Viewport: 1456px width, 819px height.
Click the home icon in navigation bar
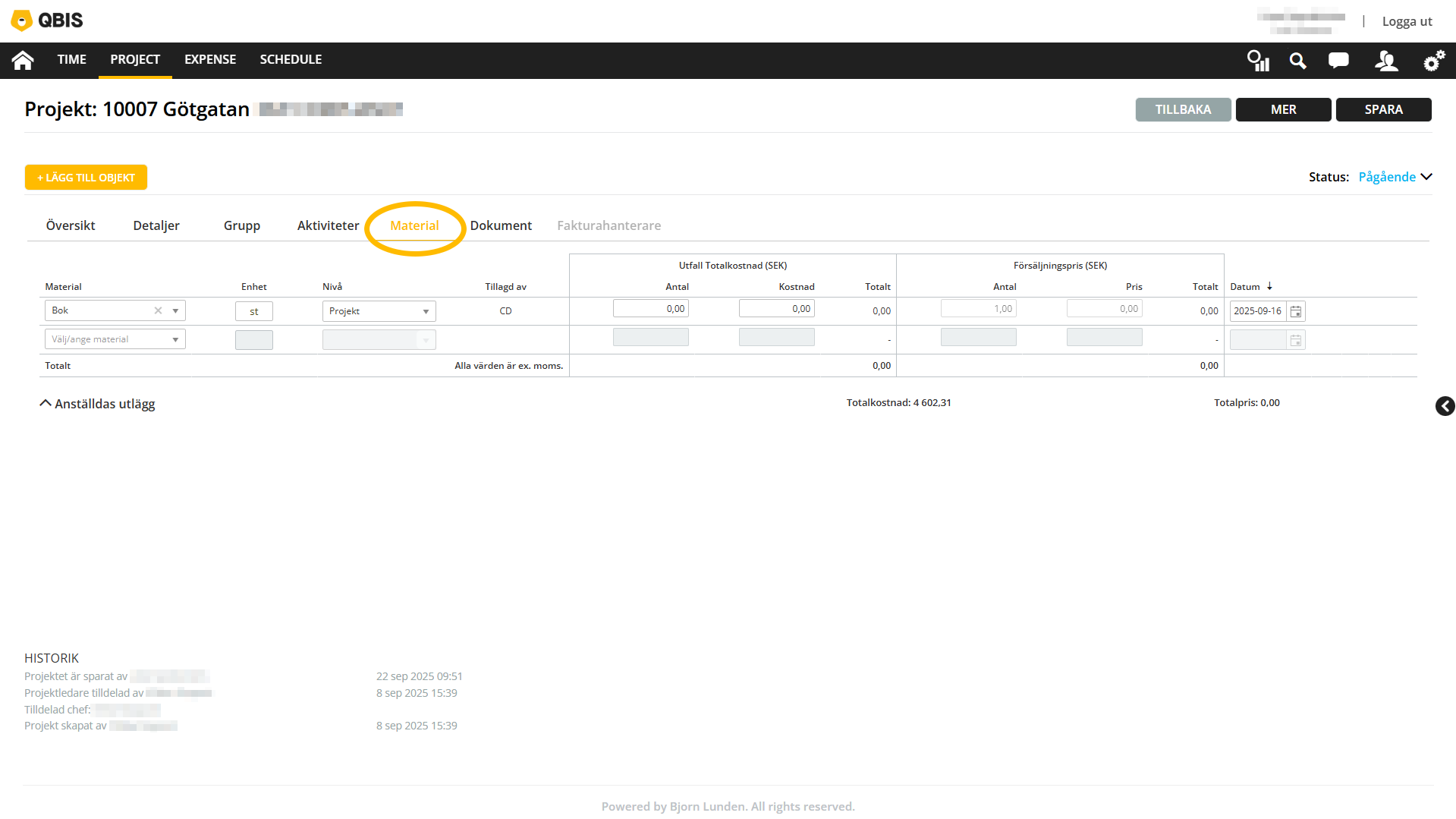pyautogui.click(x=23, y=60)
